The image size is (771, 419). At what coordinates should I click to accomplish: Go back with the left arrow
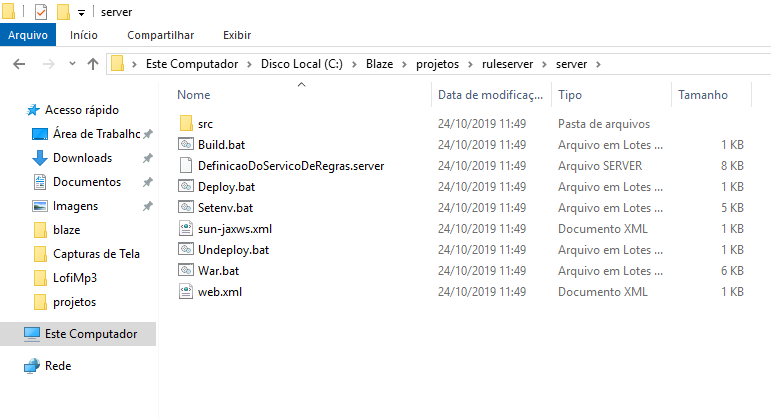click(19, 64)
